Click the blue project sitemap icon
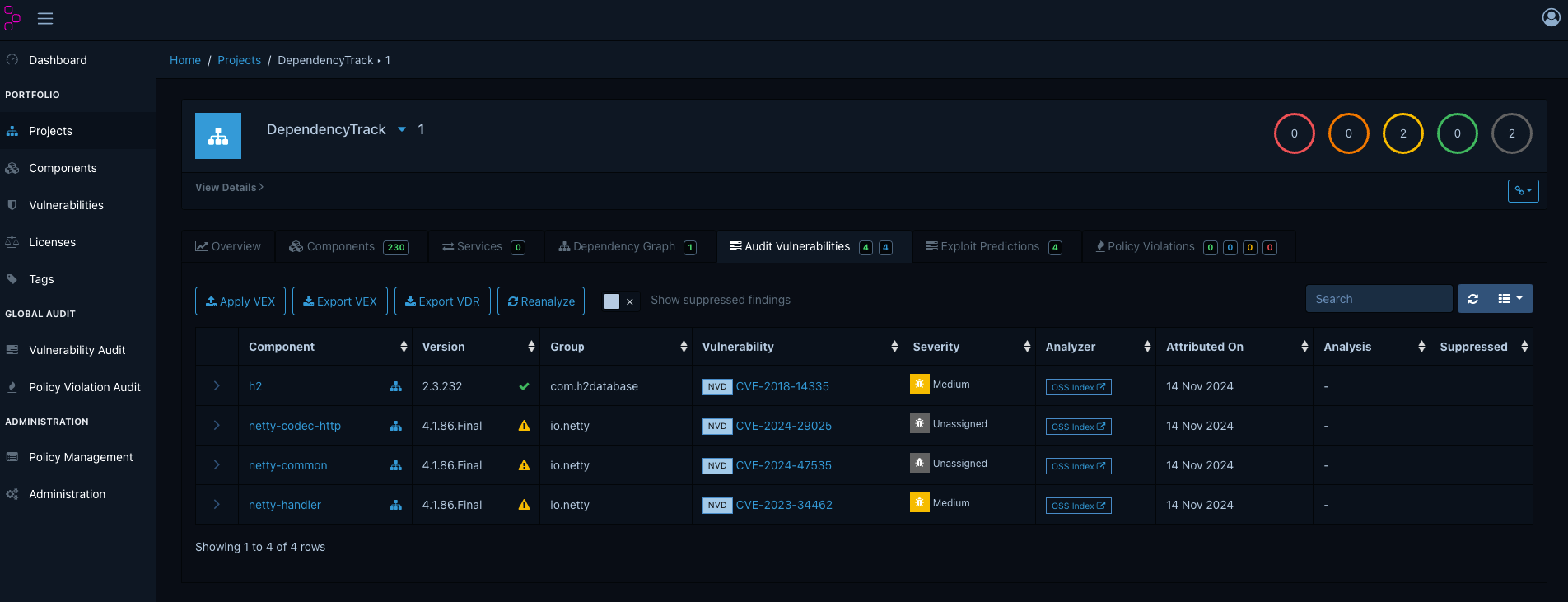 point(218,136)
